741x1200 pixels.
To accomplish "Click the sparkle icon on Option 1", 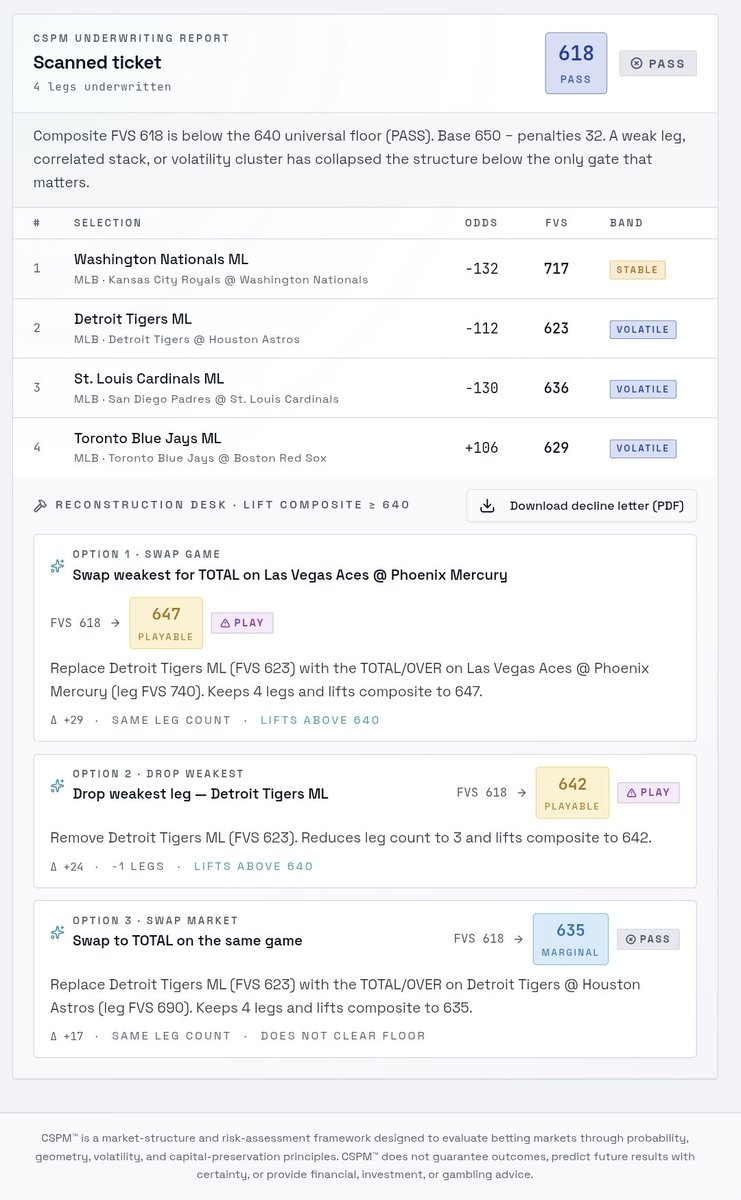I will point(58,567).
